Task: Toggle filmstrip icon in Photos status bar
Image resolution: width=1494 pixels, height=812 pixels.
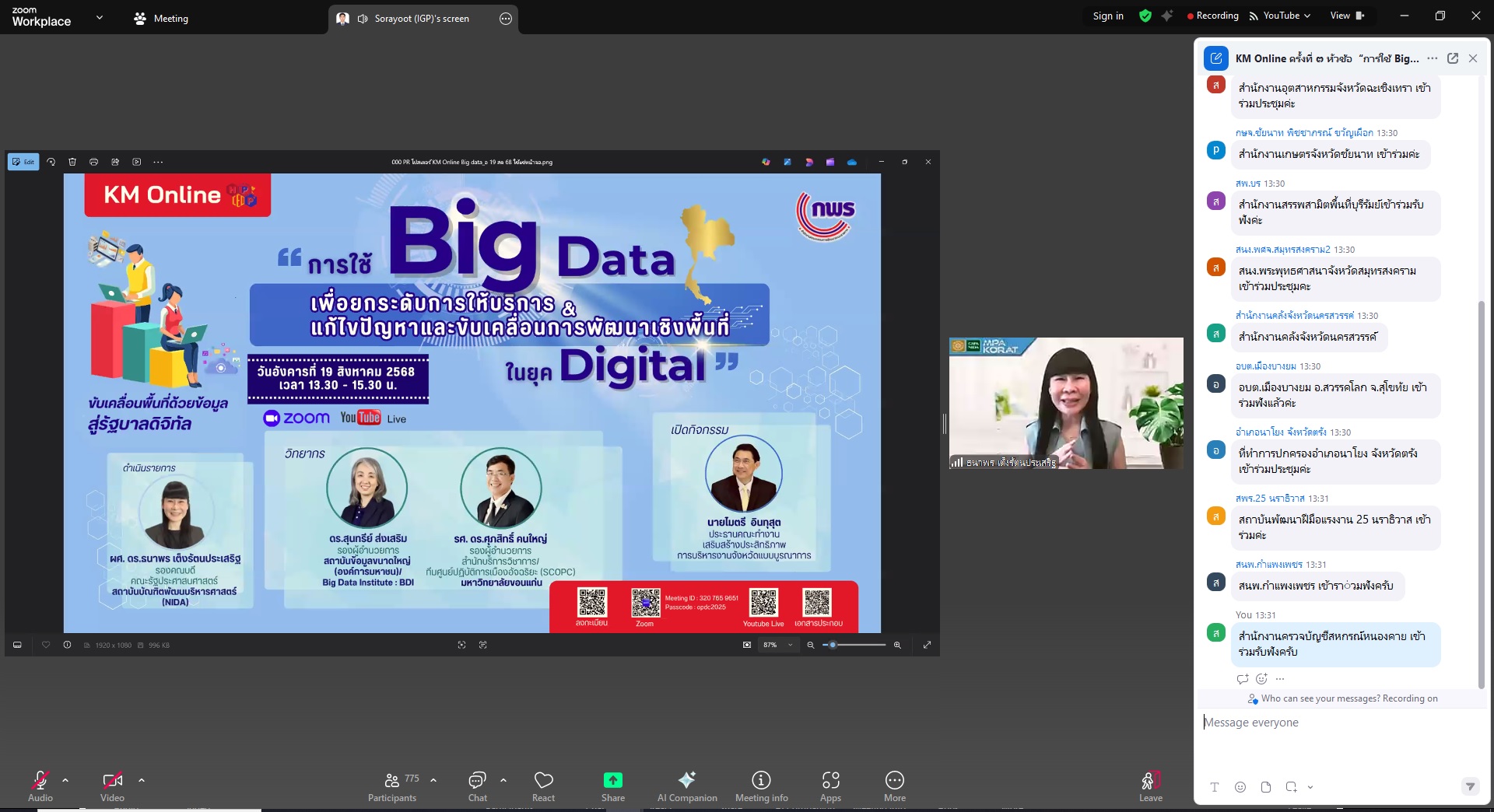Action: click(17, 645)
